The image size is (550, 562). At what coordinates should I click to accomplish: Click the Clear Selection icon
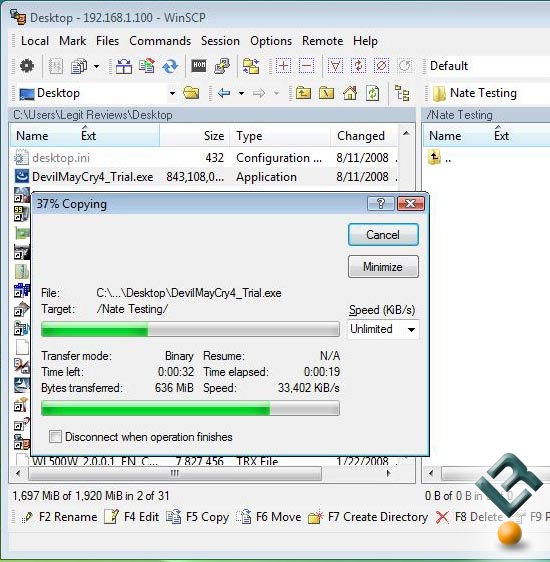382,66
